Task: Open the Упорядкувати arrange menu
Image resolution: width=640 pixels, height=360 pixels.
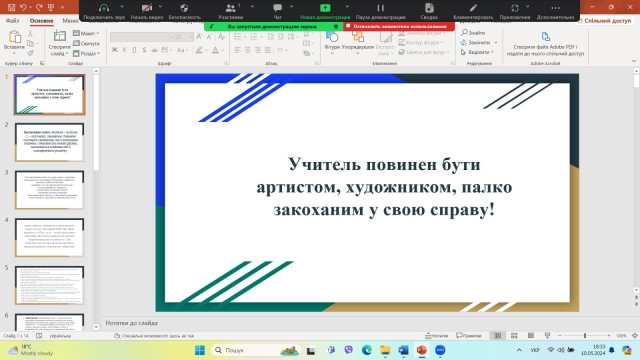Action: (358, 42)
